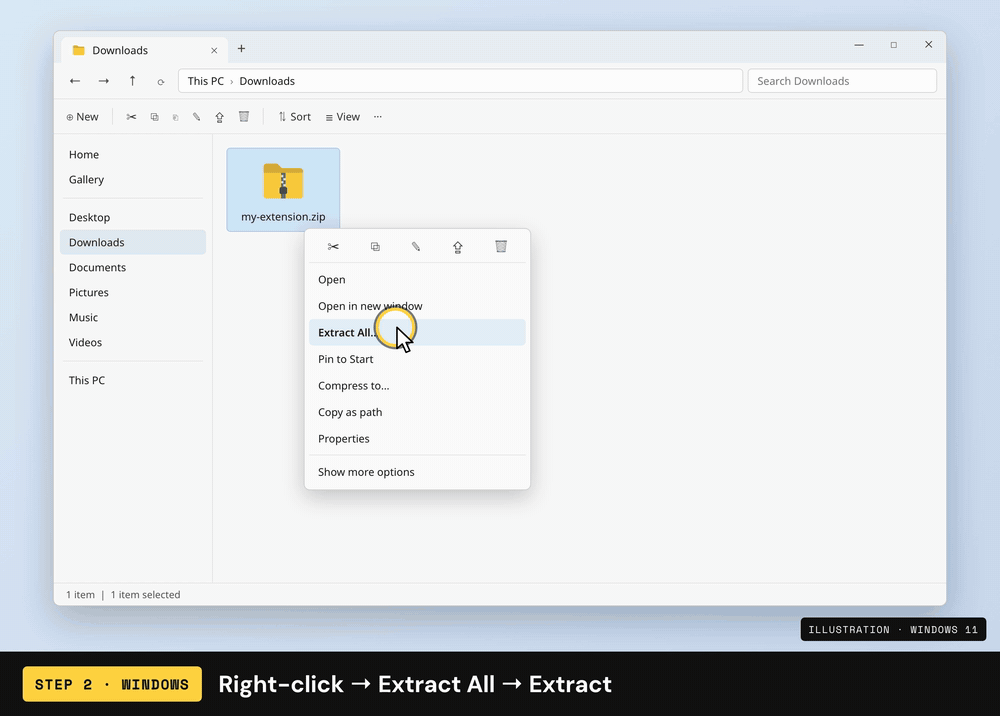The height and width of the screenshot is (716, 1000).
Task: Click the toolbar Cut scissors icon
Action: 131,117
